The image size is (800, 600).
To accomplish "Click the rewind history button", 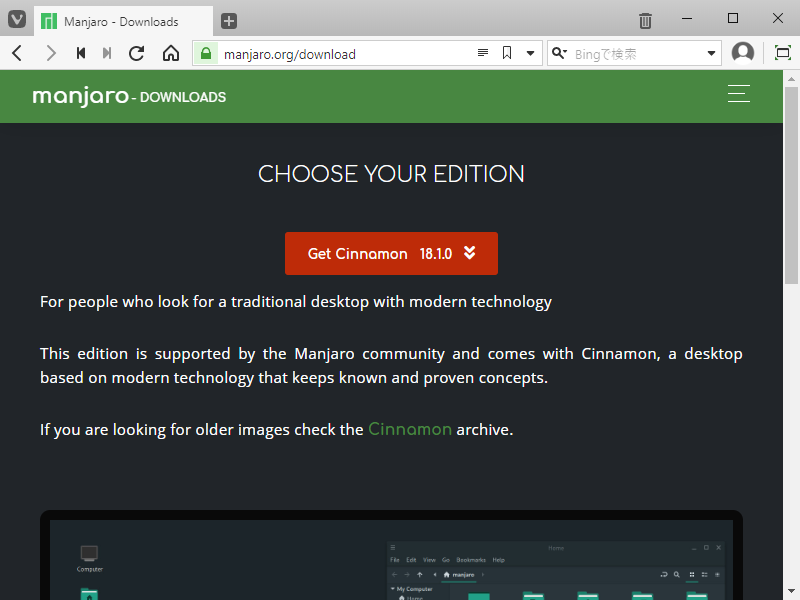I will pos(81,53).
